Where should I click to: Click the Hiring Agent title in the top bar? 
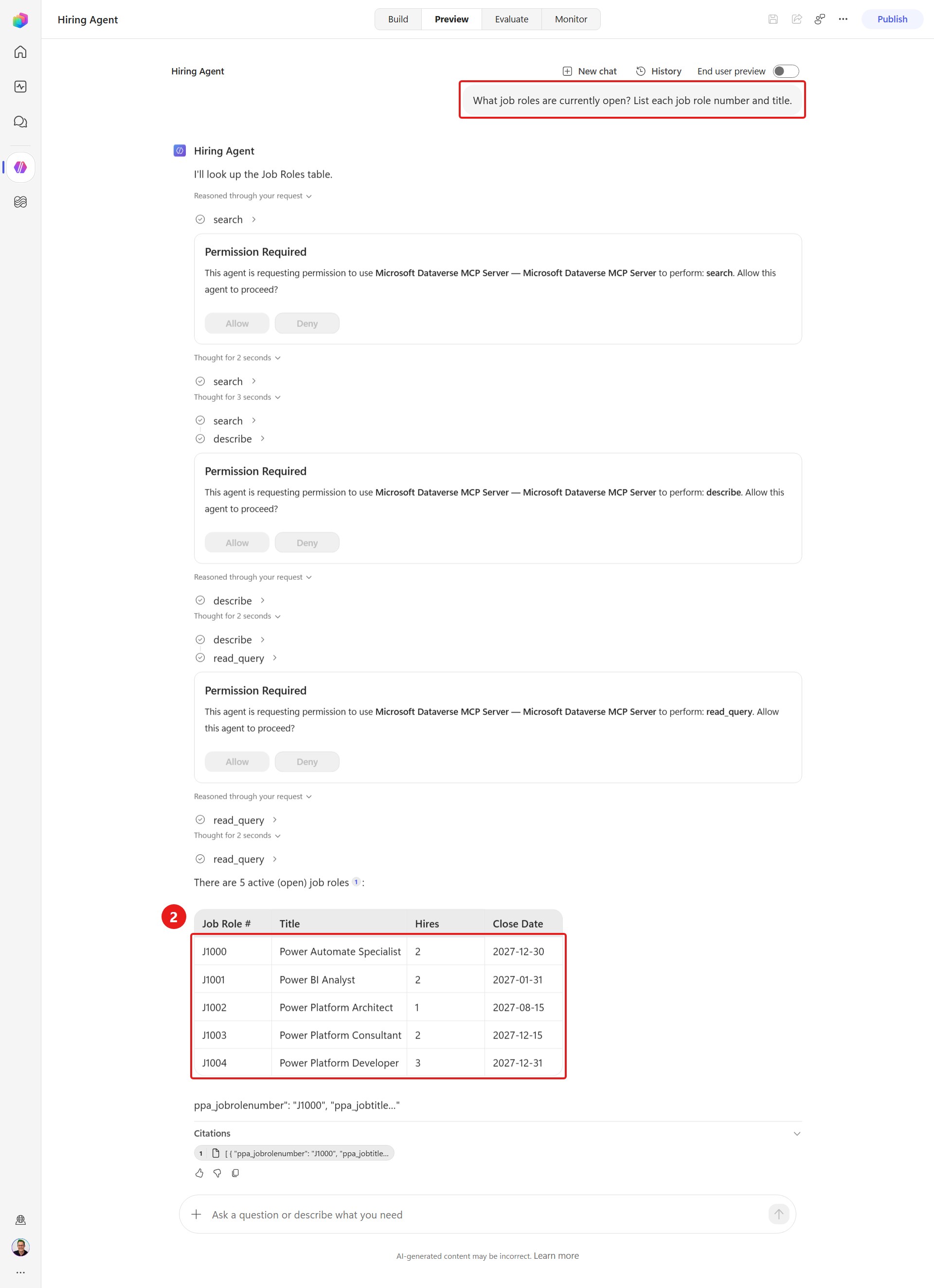click(x=88, y=19)
